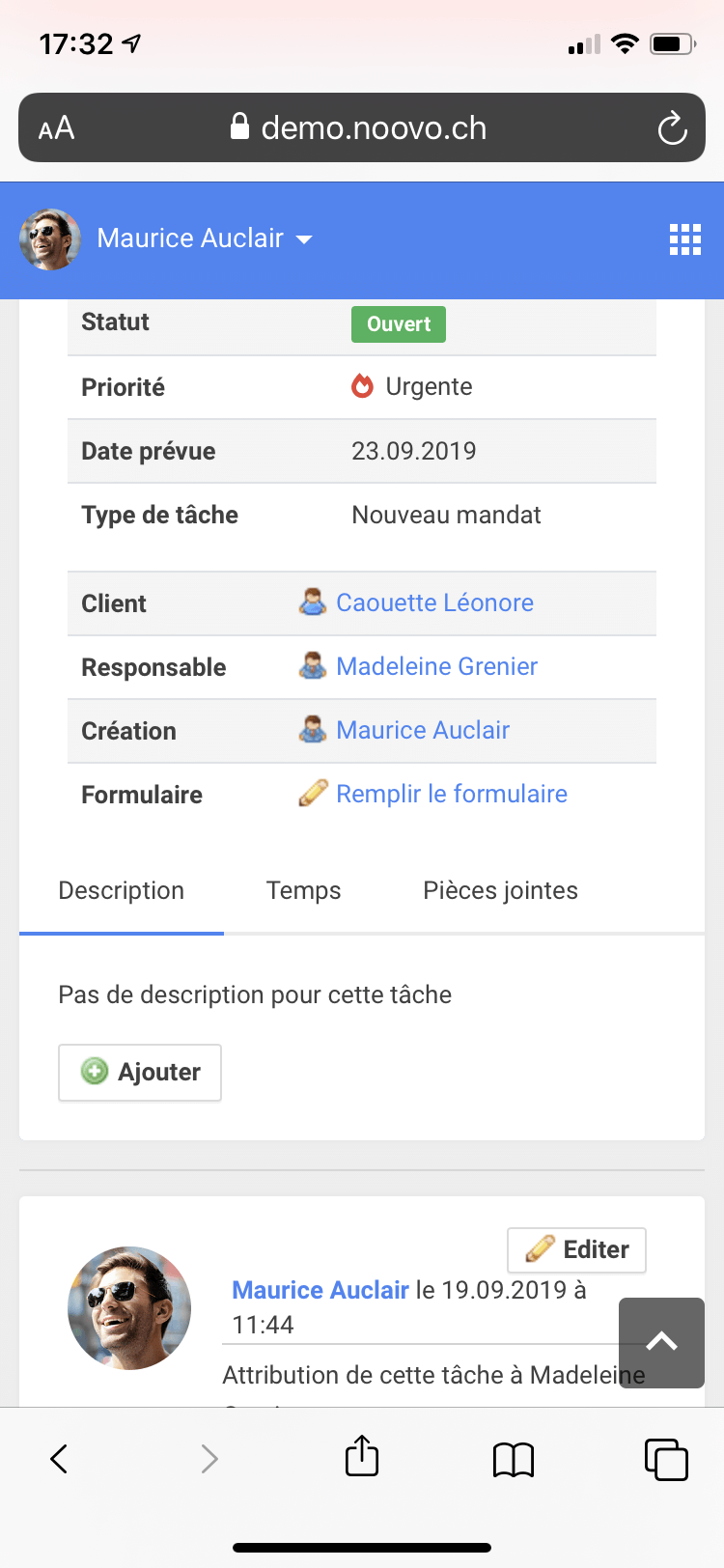
Task: Click the Remplir le formulaire link
Action: coord(451,794)
